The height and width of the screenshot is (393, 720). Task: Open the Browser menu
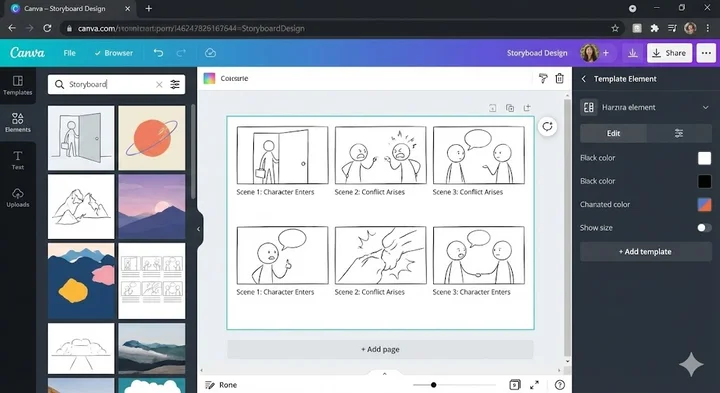click(x=114, y=53)
